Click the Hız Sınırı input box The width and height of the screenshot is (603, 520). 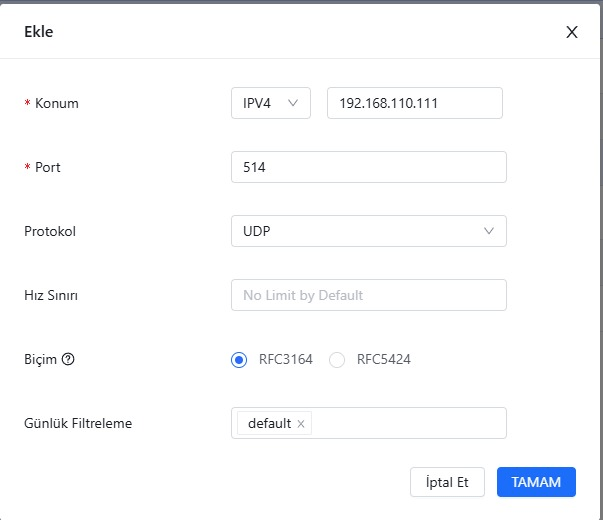point(368,295)
